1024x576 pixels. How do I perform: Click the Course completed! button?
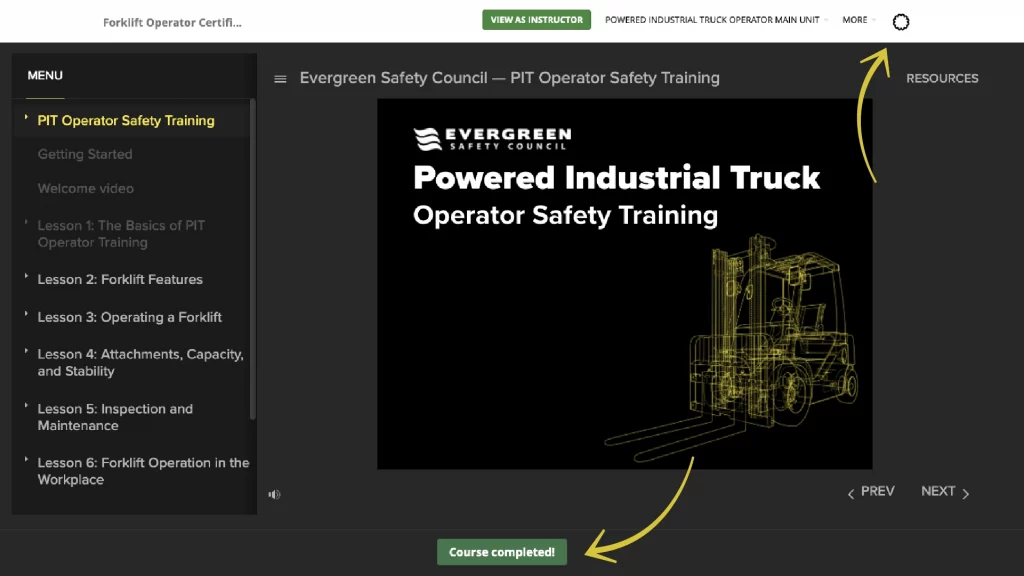[x=502, y=552]
